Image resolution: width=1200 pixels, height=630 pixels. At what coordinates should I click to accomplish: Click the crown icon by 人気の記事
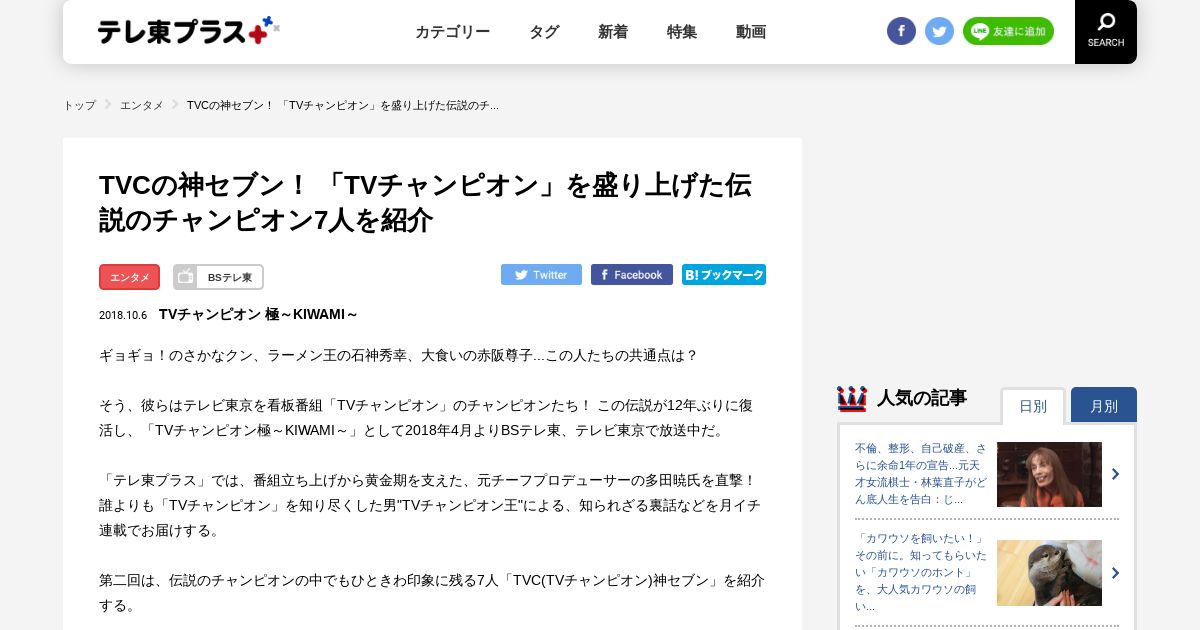click(852, 399)
